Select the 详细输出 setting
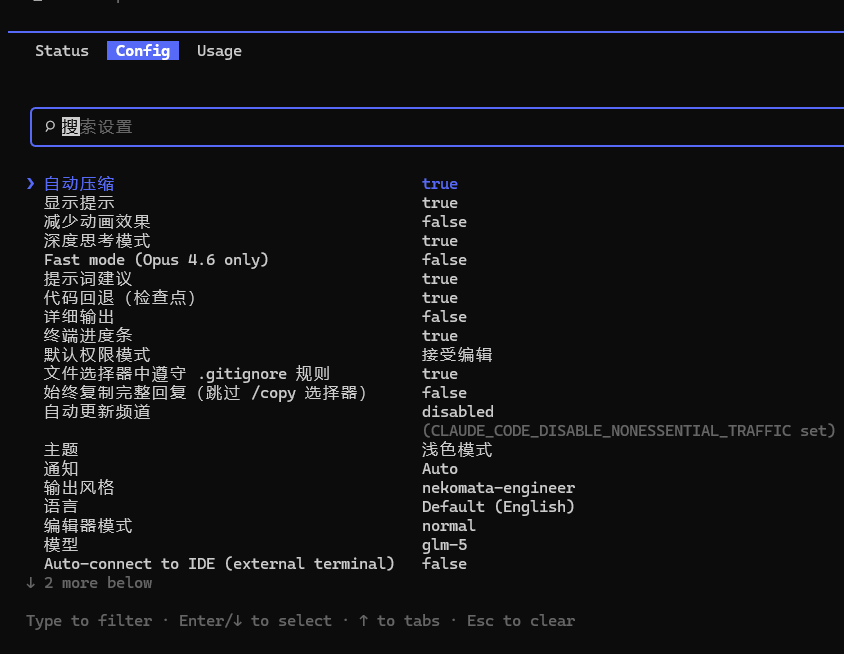 (79, 317)
